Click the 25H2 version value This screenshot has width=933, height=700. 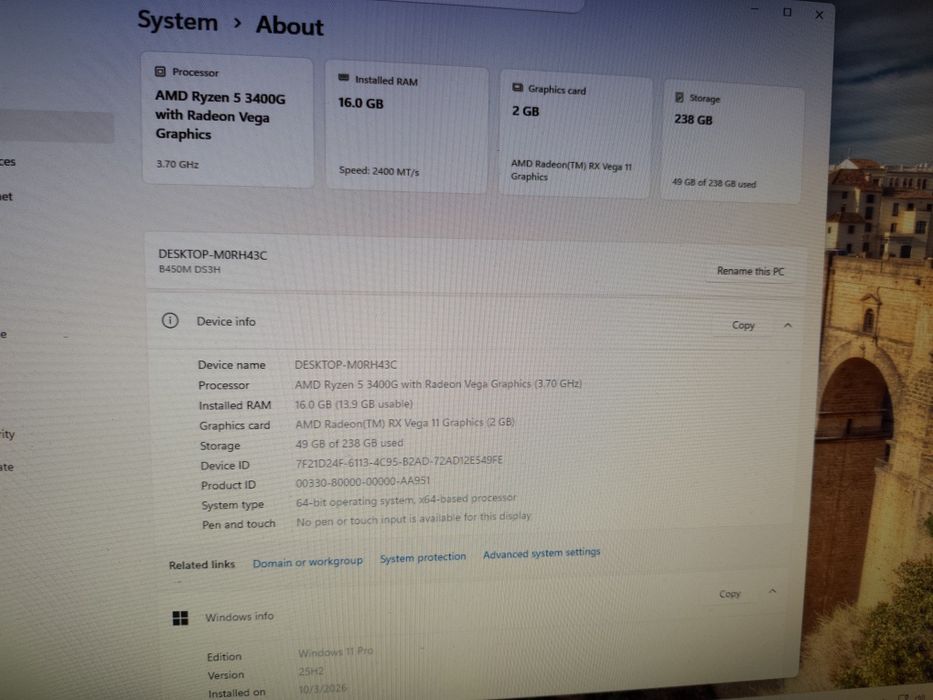311,671
